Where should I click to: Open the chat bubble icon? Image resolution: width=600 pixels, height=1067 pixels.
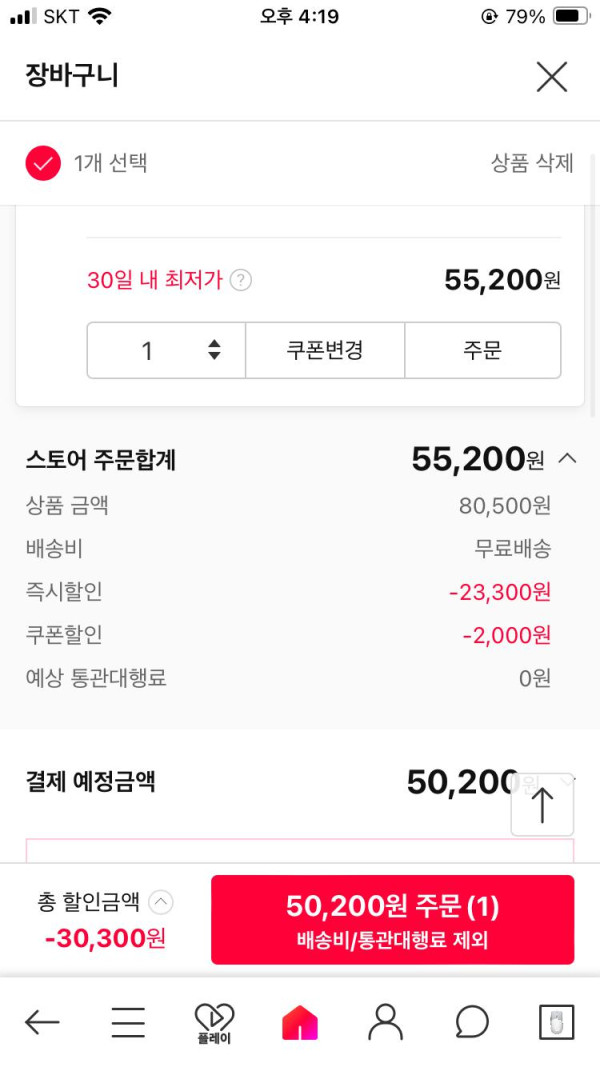pyautogui.click(x=471, y=1022)
